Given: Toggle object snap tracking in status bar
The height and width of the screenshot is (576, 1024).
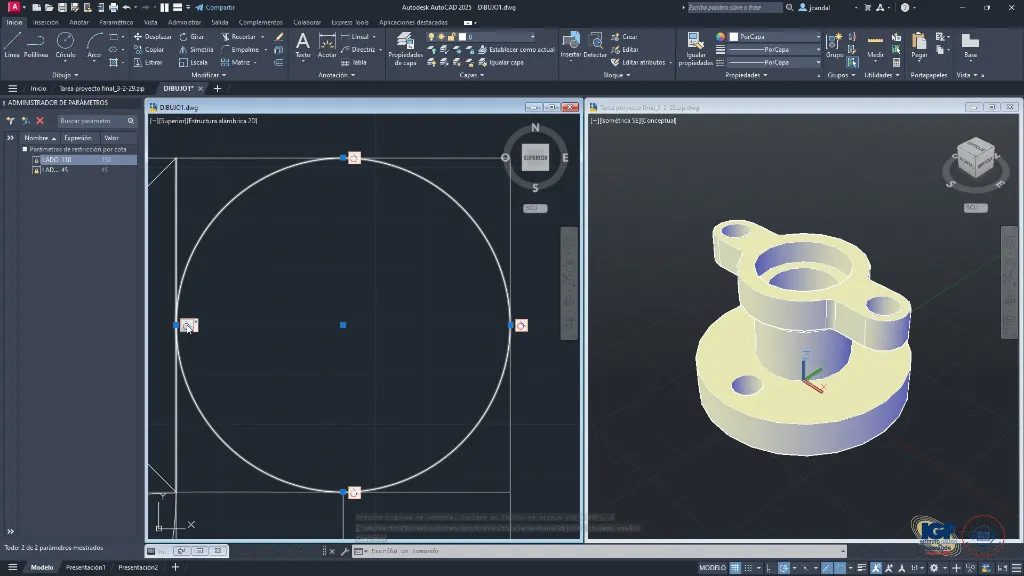Looking at the screenshot, I should (826, 568).
